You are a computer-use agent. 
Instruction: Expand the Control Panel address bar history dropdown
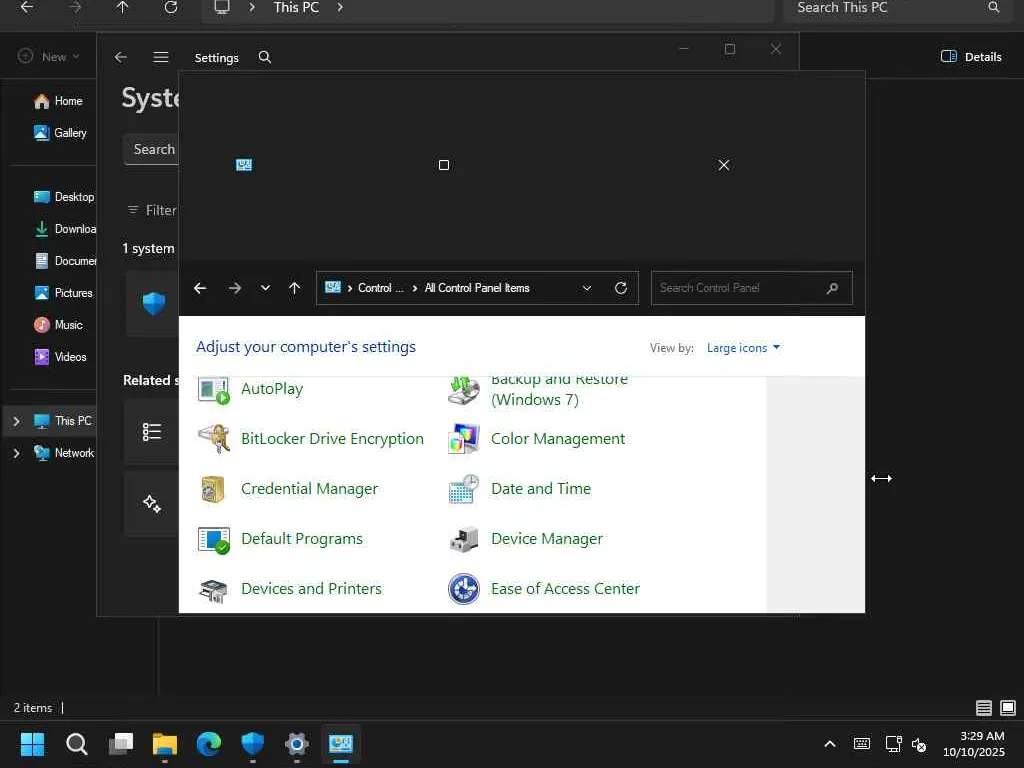point(586,288)
